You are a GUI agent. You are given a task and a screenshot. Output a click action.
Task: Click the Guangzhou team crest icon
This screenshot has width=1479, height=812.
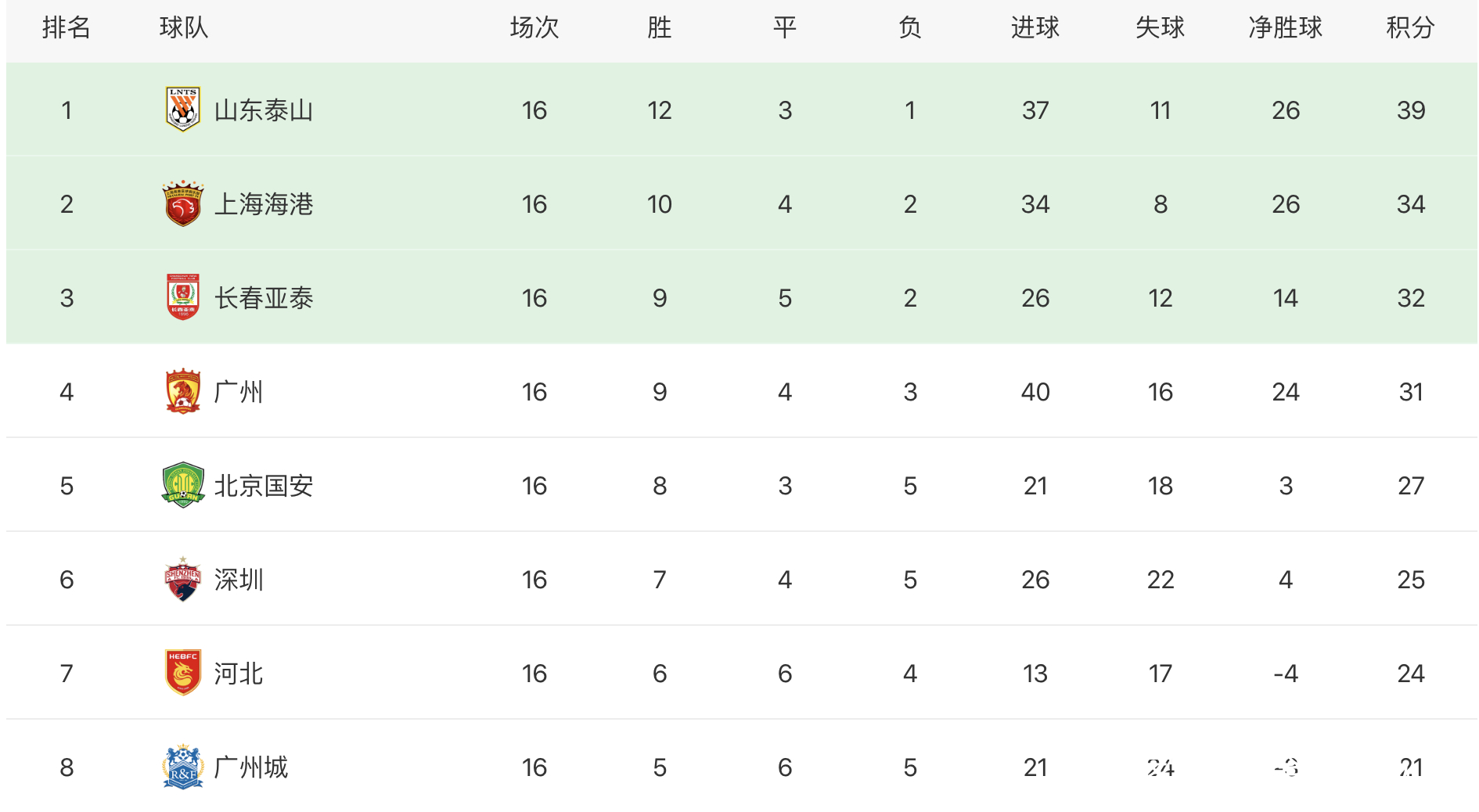pos(183,391)
